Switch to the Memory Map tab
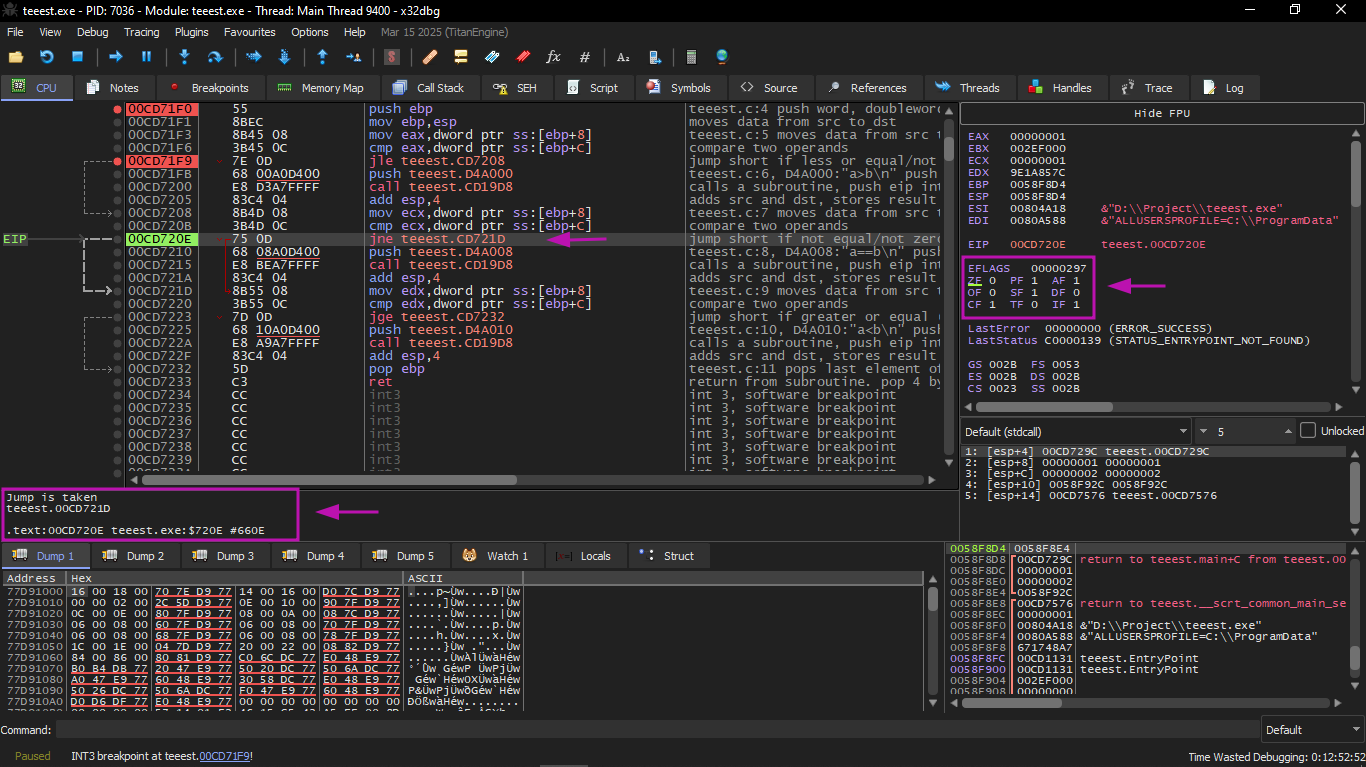 click(x=321, y=88)
